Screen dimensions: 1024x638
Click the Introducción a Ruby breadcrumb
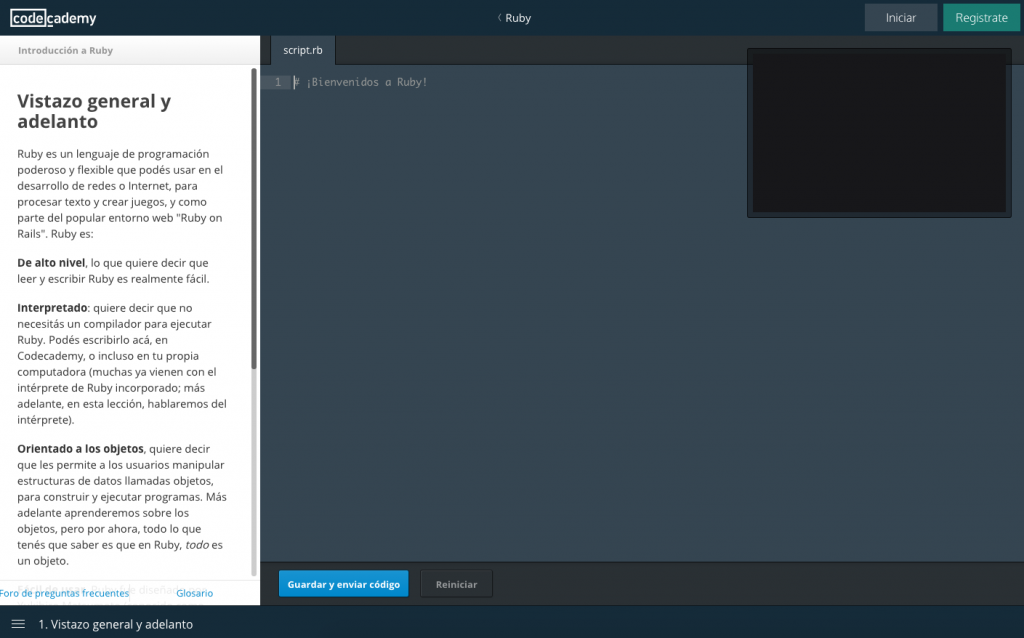(x=65, y=50)
